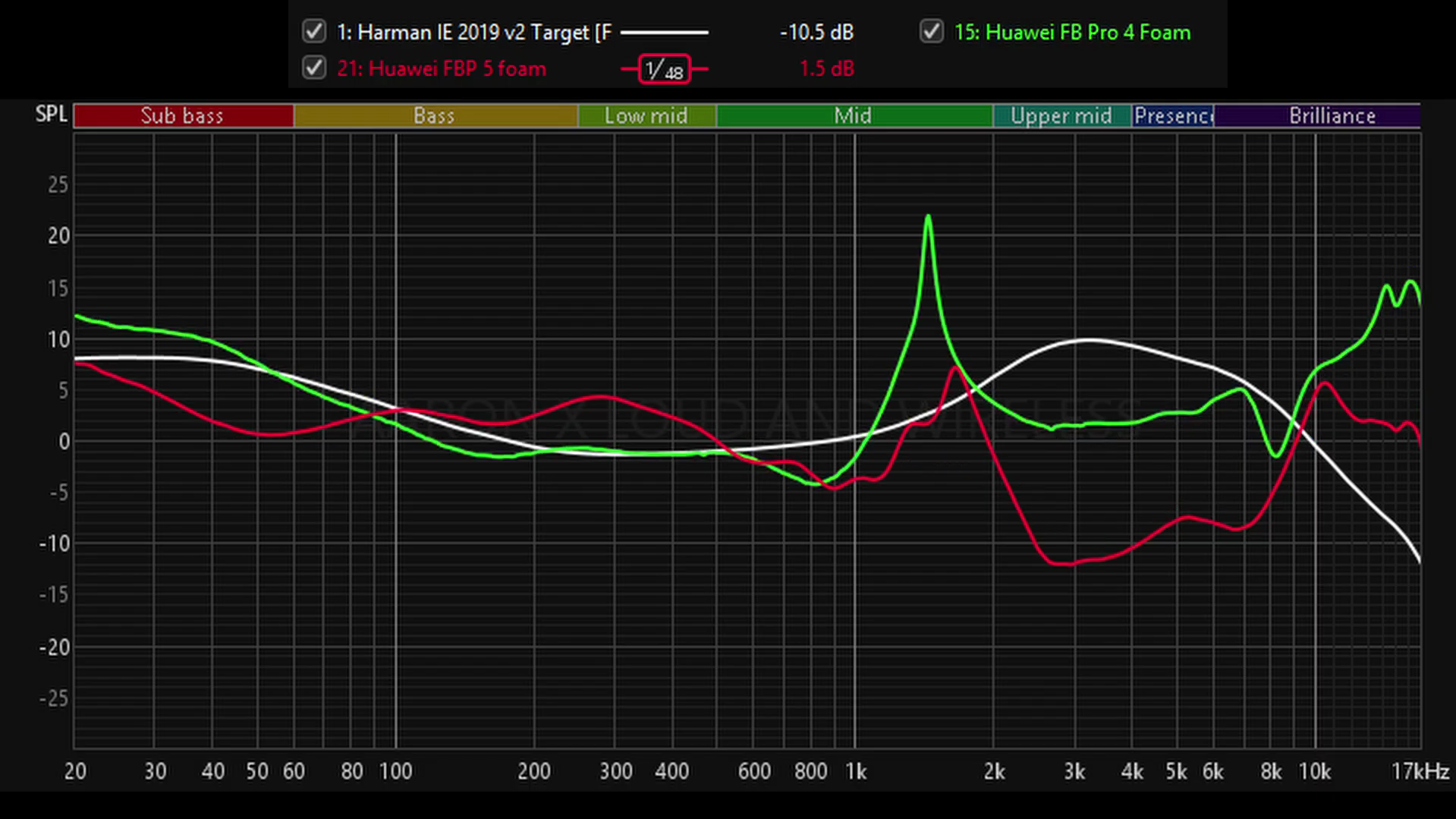1456x819 pixels.
Task: Select the 21: Huawei FBP 5 foam label
Action: click(442, 69)
